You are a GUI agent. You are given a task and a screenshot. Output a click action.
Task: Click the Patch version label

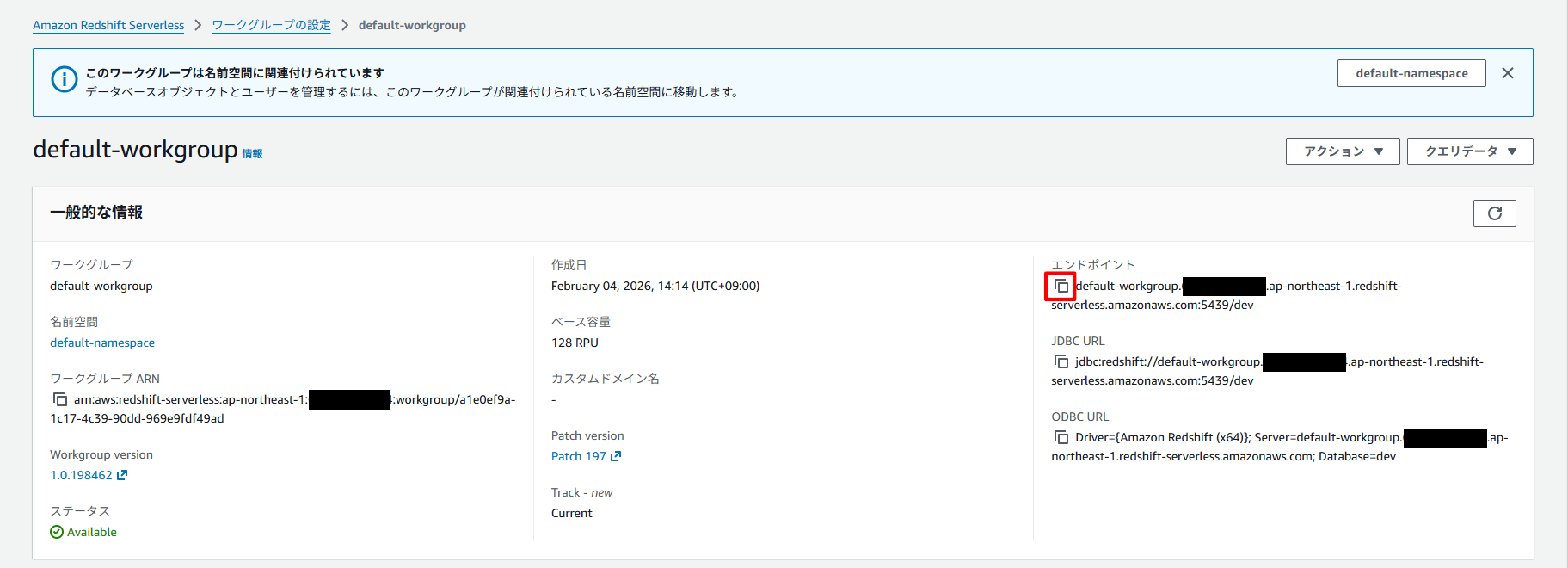click(x=587, y=435)
